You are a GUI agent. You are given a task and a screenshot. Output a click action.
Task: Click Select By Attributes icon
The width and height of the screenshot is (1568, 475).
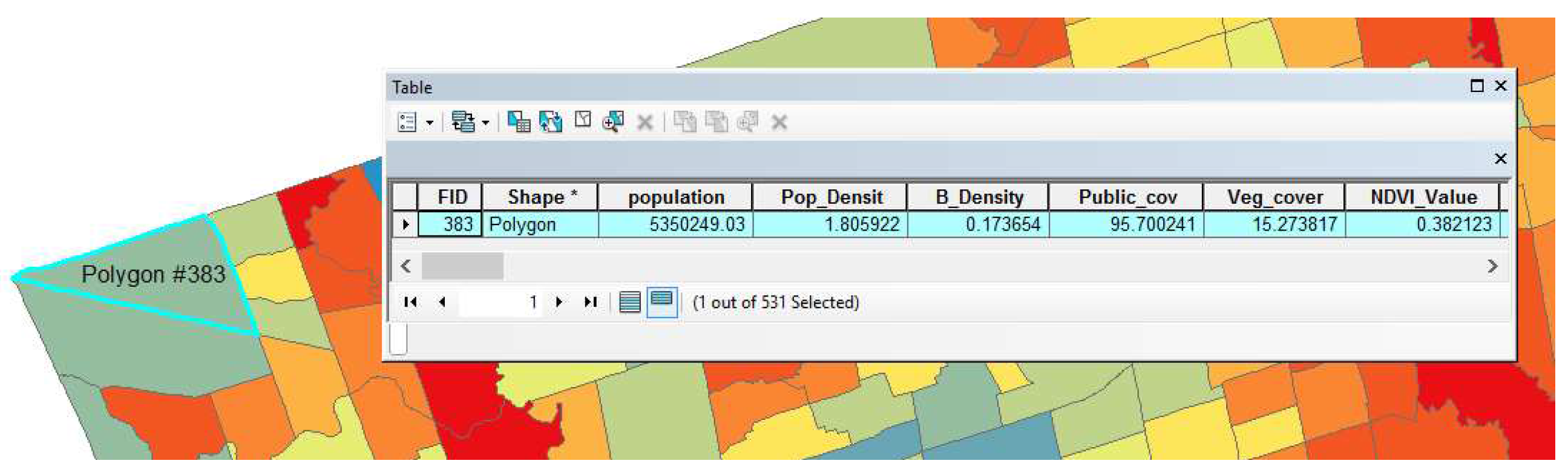point(519,122)
